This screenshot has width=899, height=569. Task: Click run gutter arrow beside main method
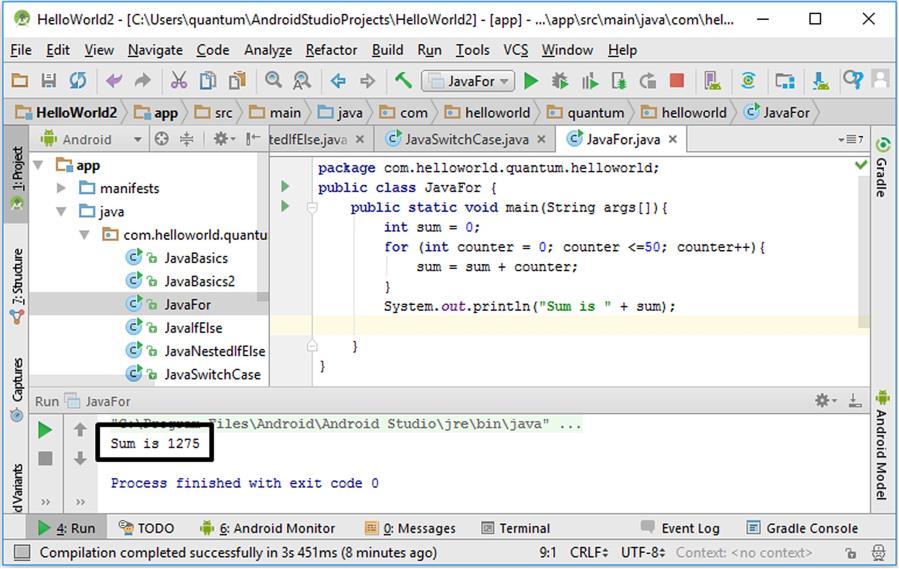285,206
